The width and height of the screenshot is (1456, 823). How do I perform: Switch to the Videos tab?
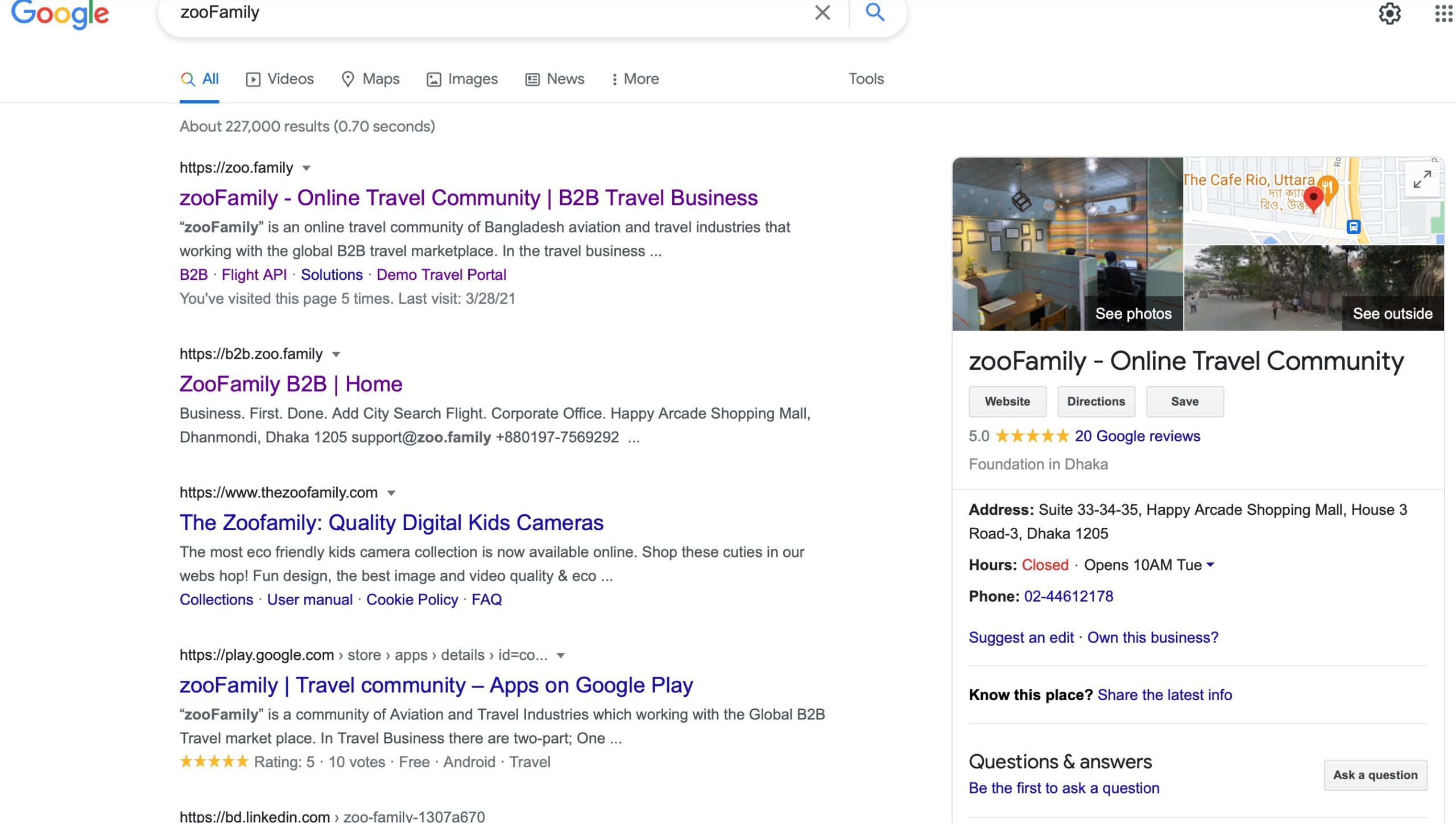pyautogui.click(x=280, y=79)
